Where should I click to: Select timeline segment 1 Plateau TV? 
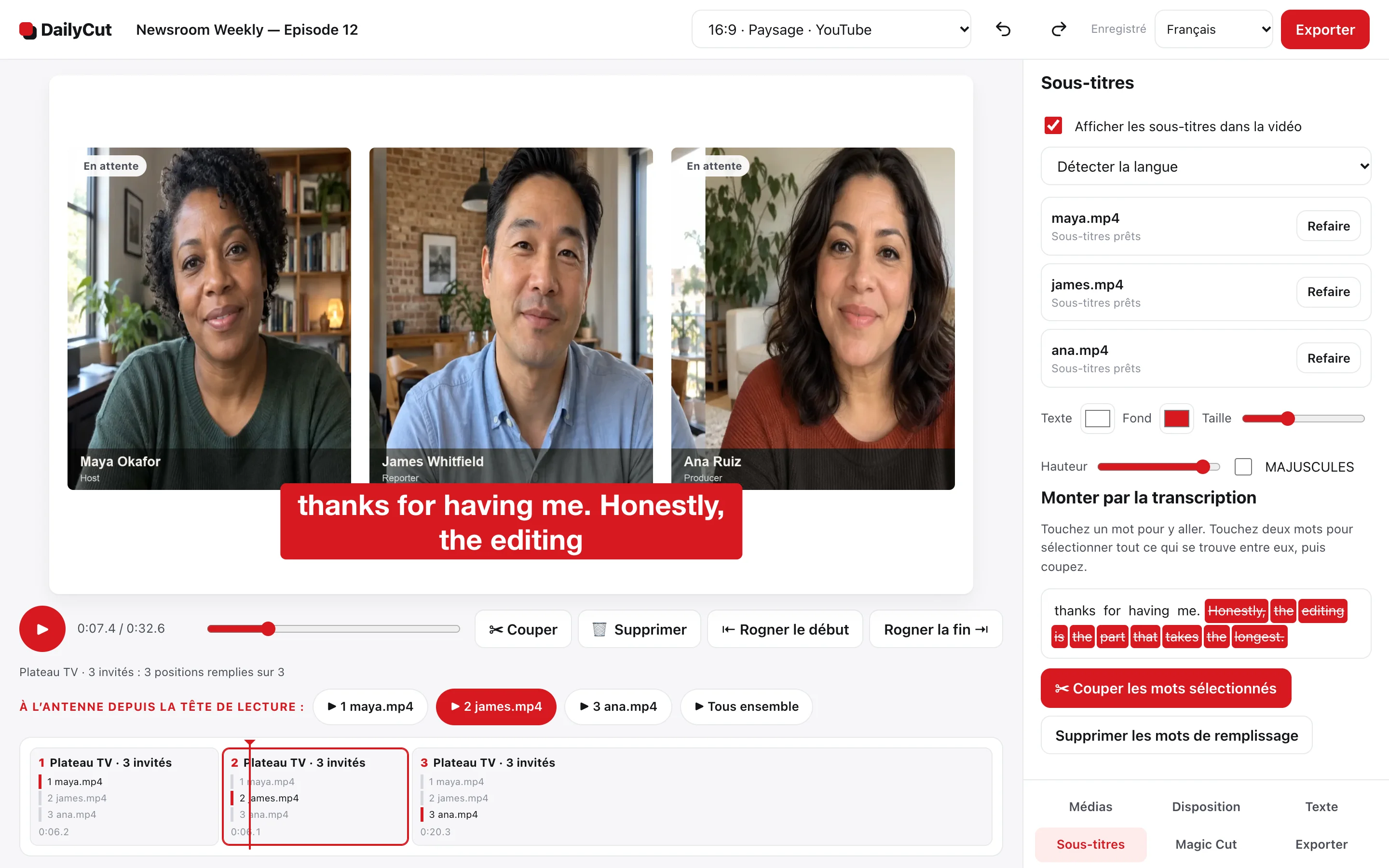[124, 796]
